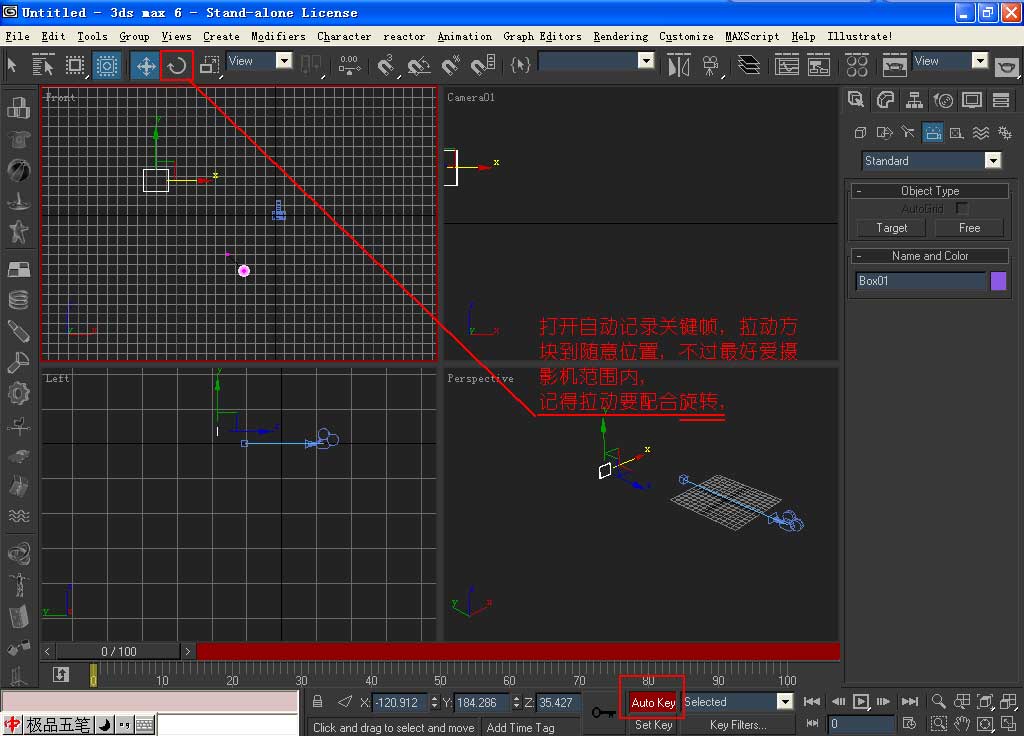Click the Quick Render teapot icon
The width and height of the screenshot is (1024, 736).
click(1006, 67)
